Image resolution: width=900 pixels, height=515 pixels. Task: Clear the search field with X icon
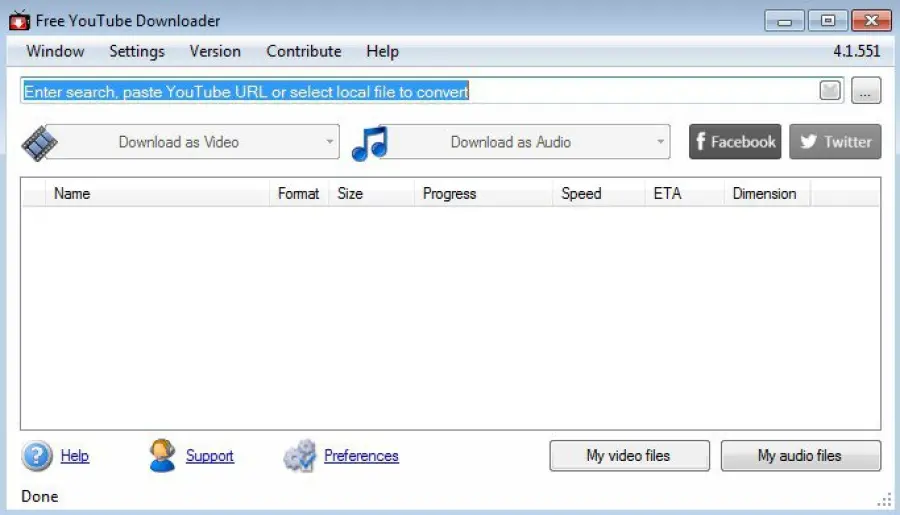pos(830,90)
